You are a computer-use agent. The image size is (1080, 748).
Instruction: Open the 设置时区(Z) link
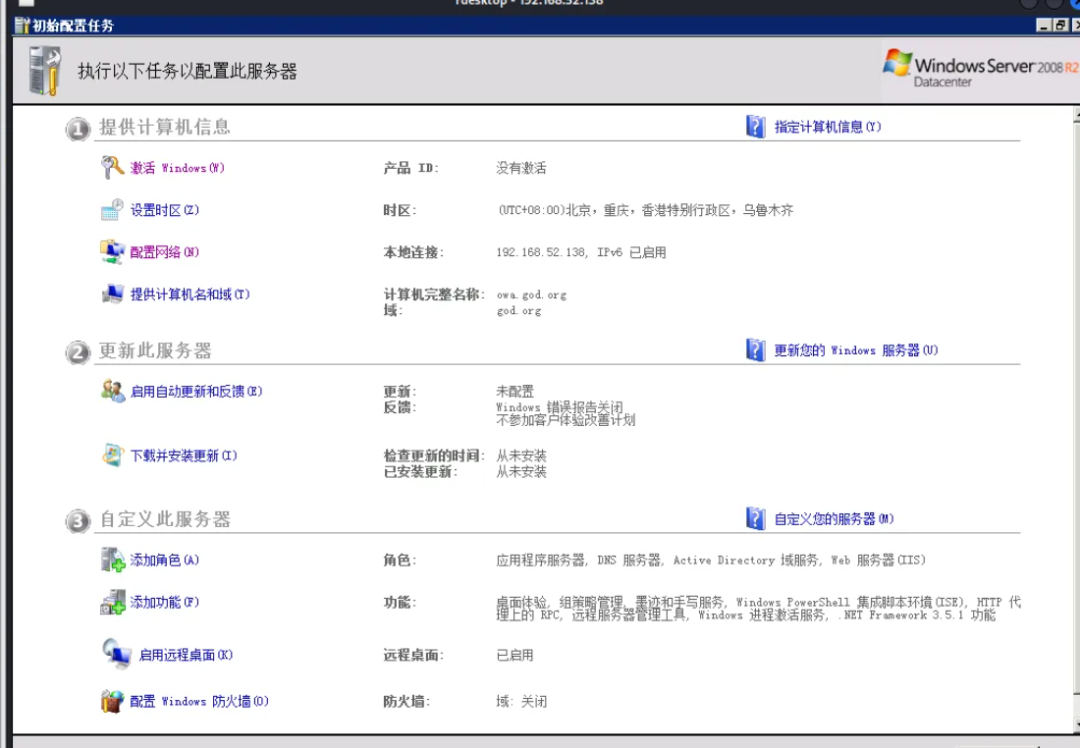[165, 210]
